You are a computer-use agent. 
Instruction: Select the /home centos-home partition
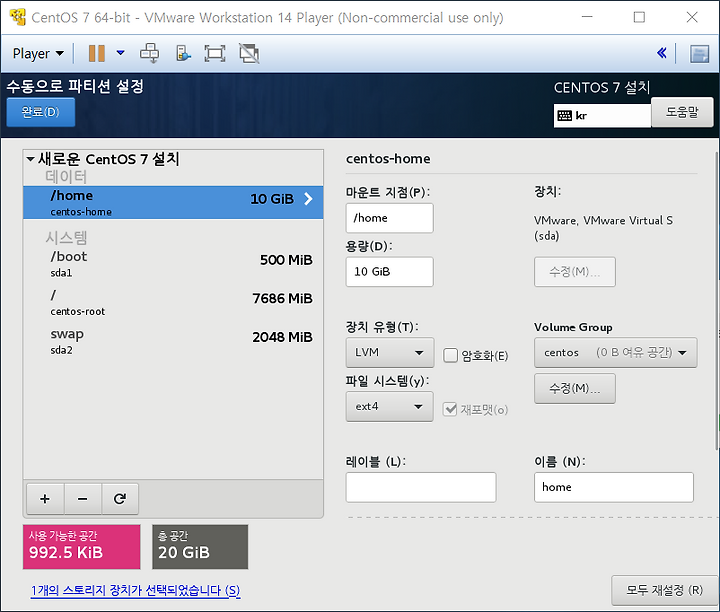click(173, 202)
